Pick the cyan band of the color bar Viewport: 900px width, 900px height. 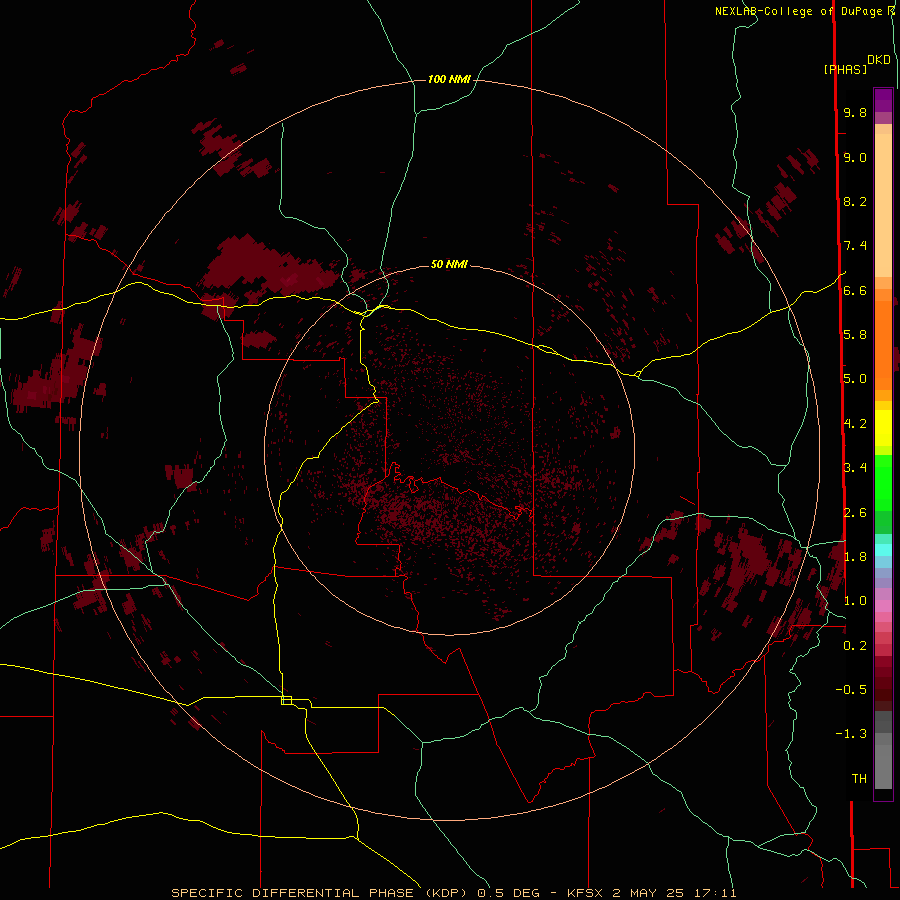[883, 550]
